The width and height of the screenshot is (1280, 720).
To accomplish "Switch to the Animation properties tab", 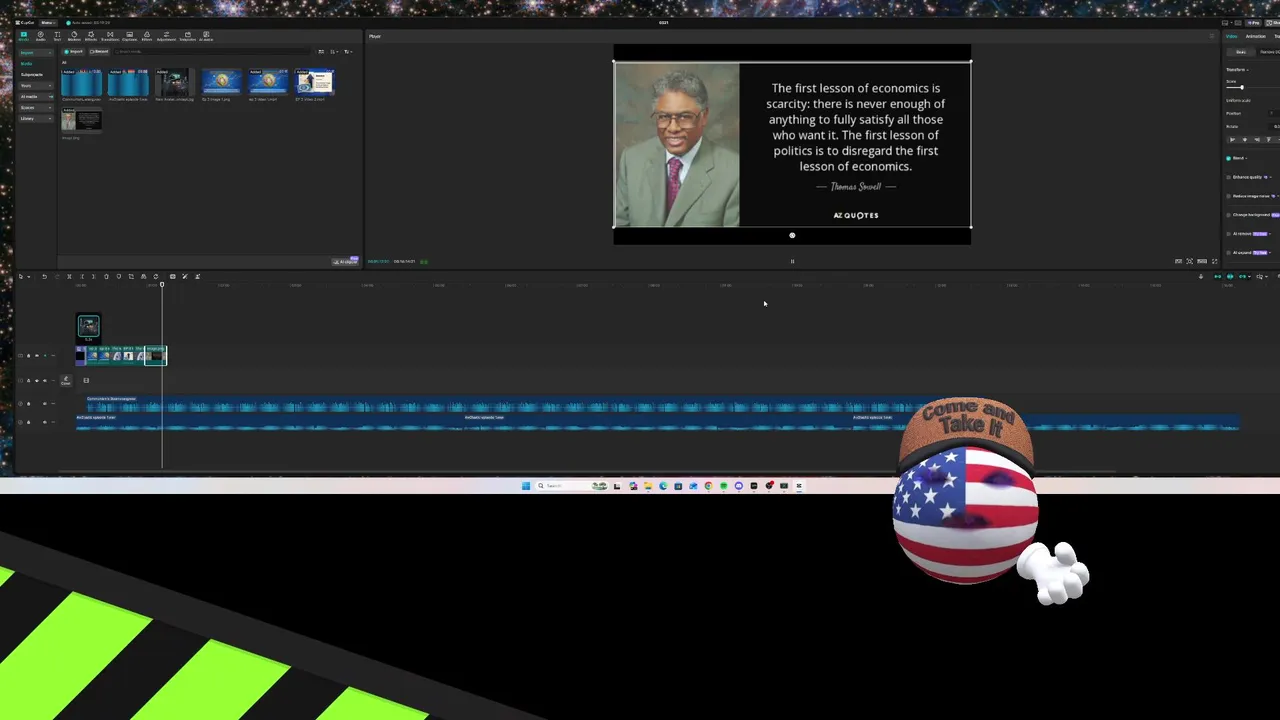I will 1255,36.
